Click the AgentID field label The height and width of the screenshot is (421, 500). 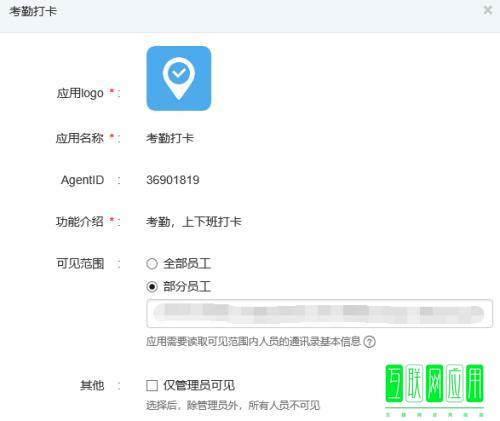[82, 180]
